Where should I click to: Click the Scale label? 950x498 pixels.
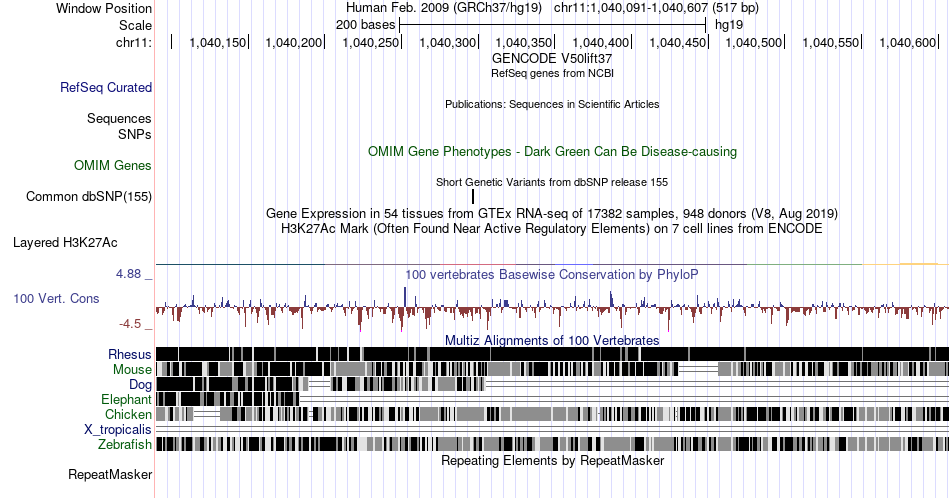(136, 25)
